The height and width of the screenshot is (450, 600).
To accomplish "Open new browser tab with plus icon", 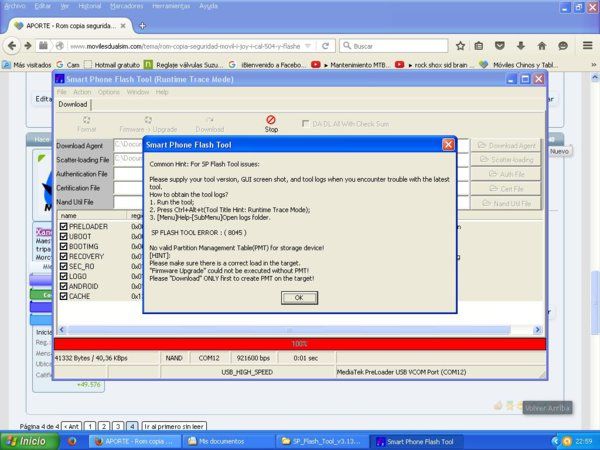I will [142, 26].
